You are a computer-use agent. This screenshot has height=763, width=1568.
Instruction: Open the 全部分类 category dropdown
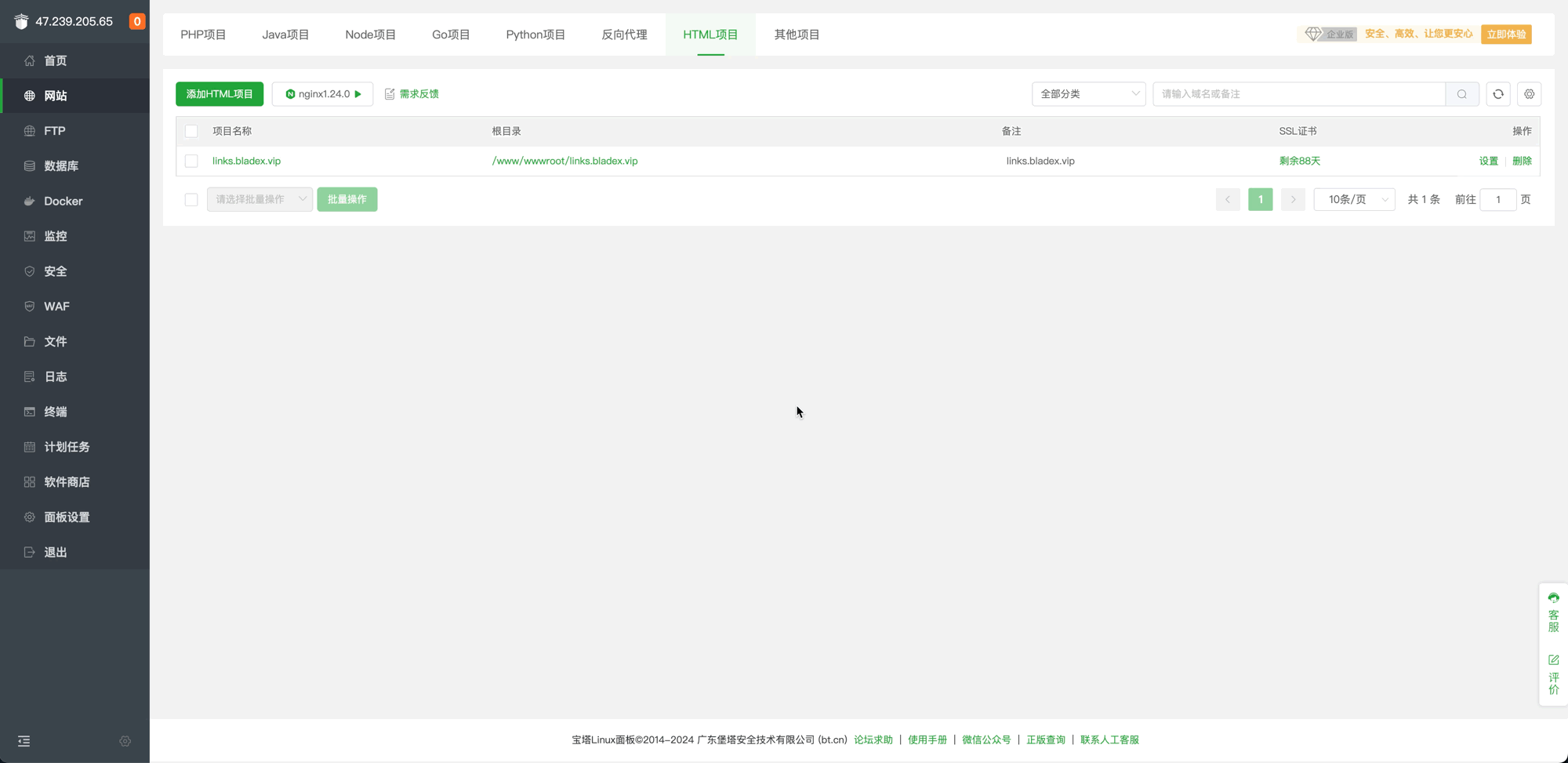(x=1088, y=94)
